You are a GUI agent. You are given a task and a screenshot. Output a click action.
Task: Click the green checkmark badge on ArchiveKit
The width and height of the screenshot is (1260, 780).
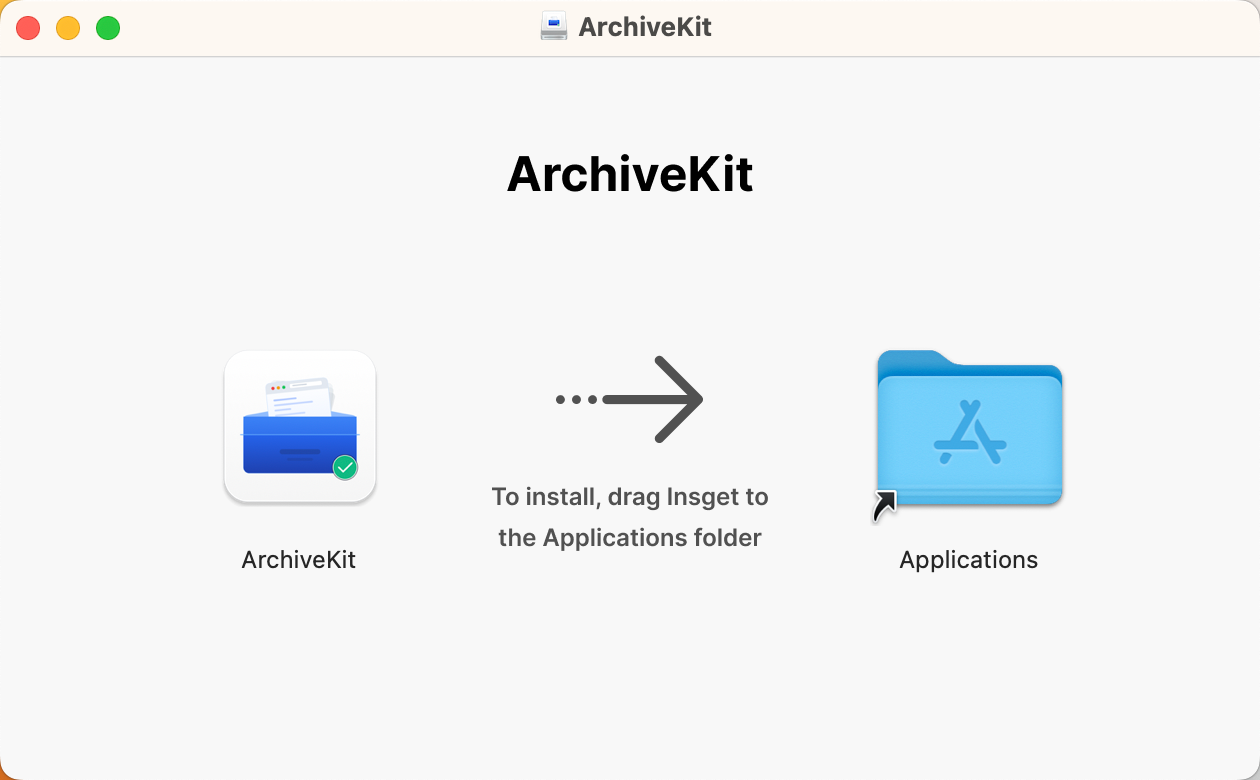[344, 465]
